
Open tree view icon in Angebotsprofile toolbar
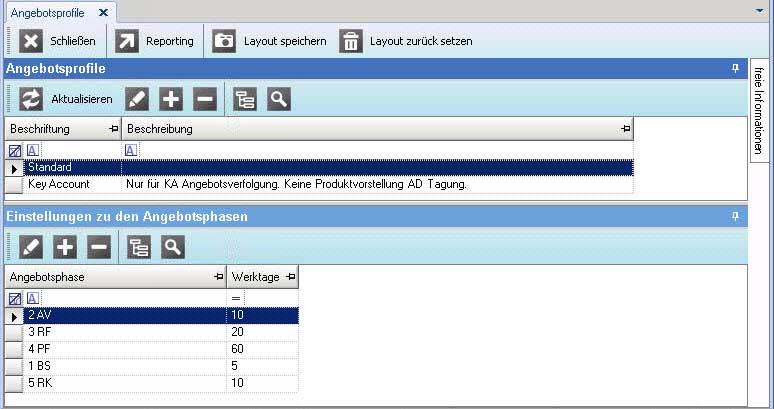pyautogui.click(x=245, y=98)
